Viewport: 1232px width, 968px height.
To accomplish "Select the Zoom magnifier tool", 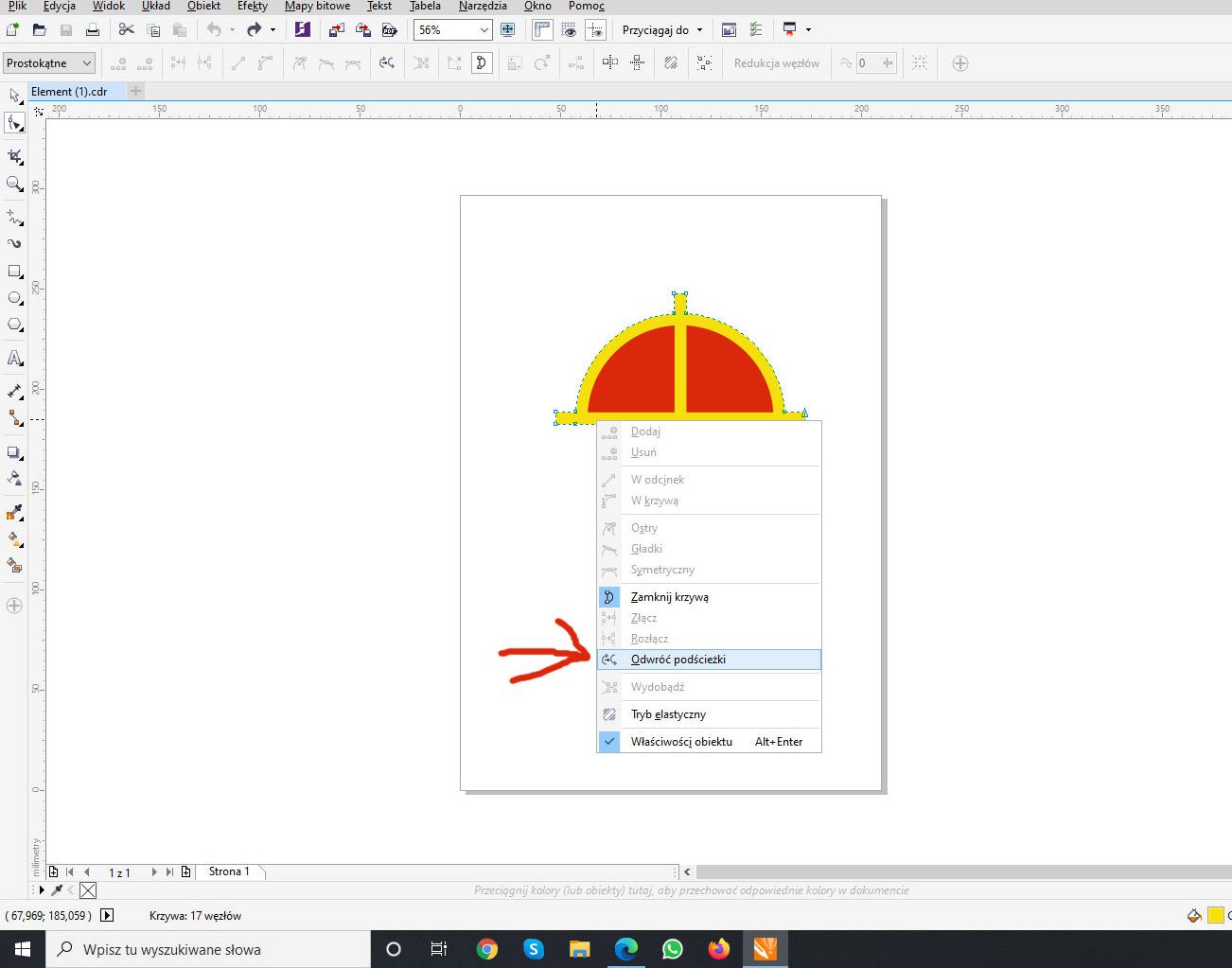I will (14, 184).
